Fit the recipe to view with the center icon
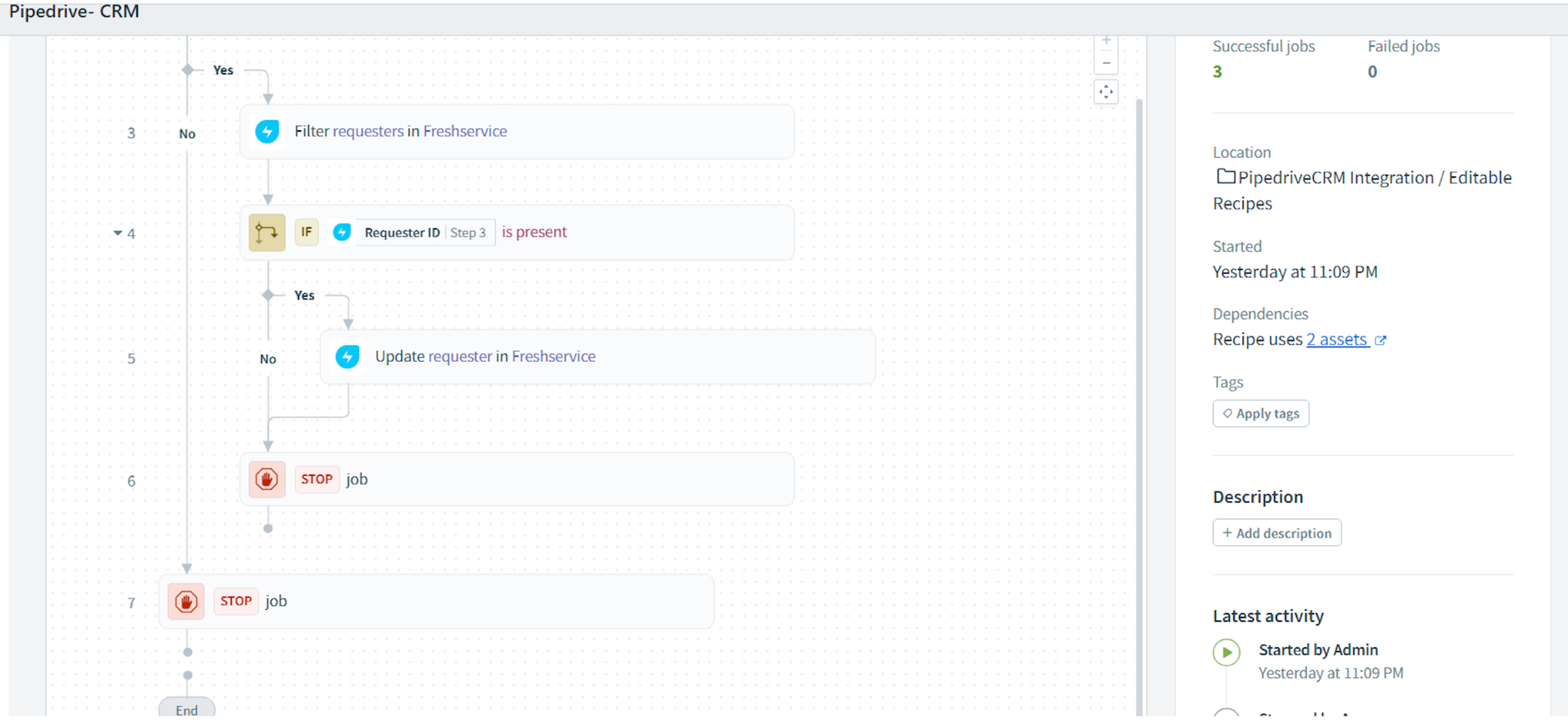Viewport: 1568px width, 727px height. (x=1106, y=92)
